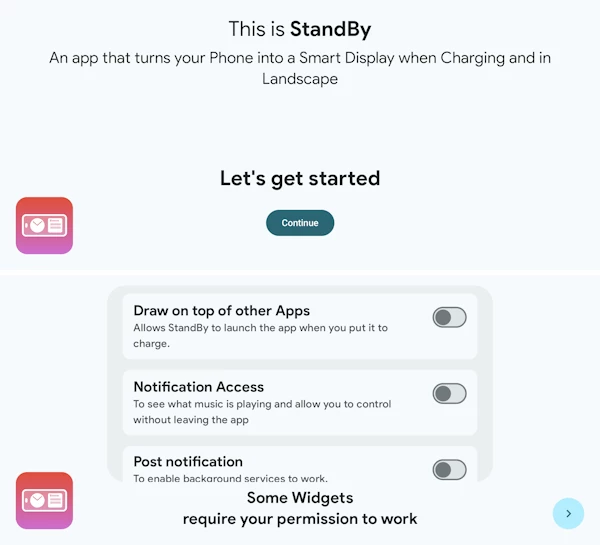Click the "This is" text in the heading

coord(257,28)
